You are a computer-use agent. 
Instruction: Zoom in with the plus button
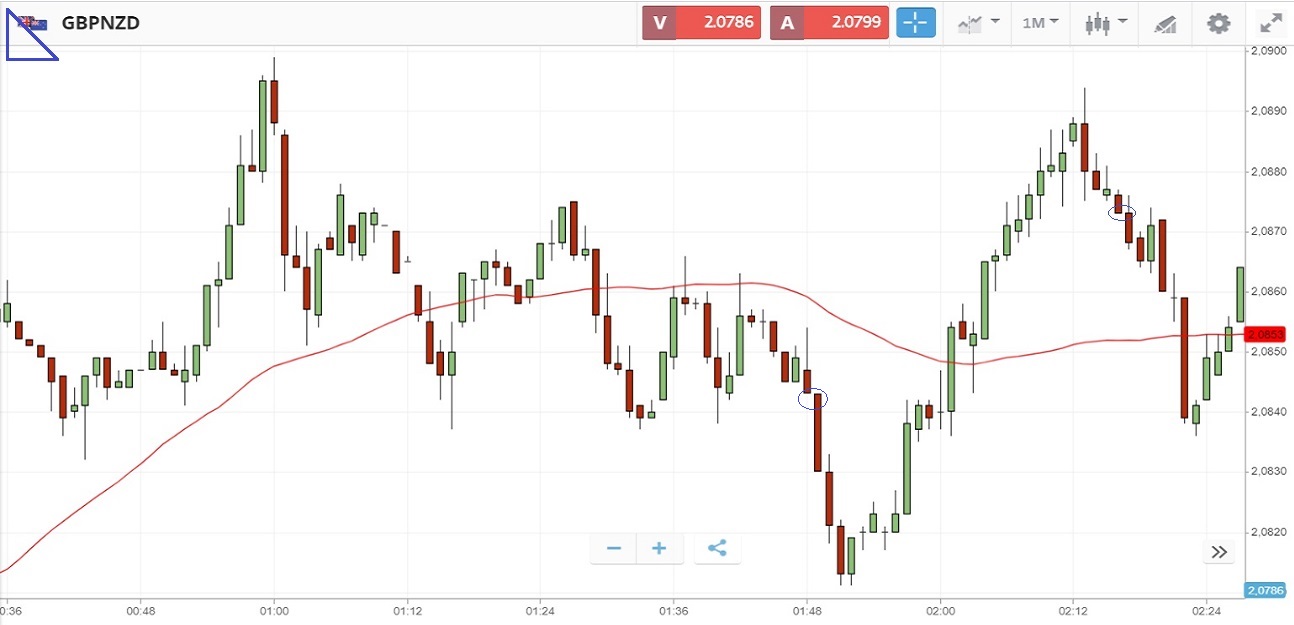click(659, 548)
